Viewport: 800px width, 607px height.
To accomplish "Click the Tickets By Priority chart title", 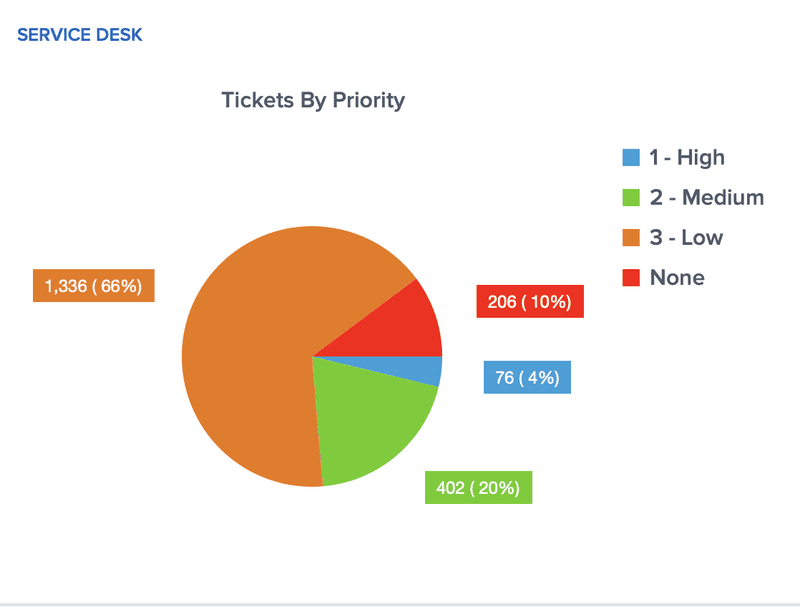I will (x=312, y=100).
